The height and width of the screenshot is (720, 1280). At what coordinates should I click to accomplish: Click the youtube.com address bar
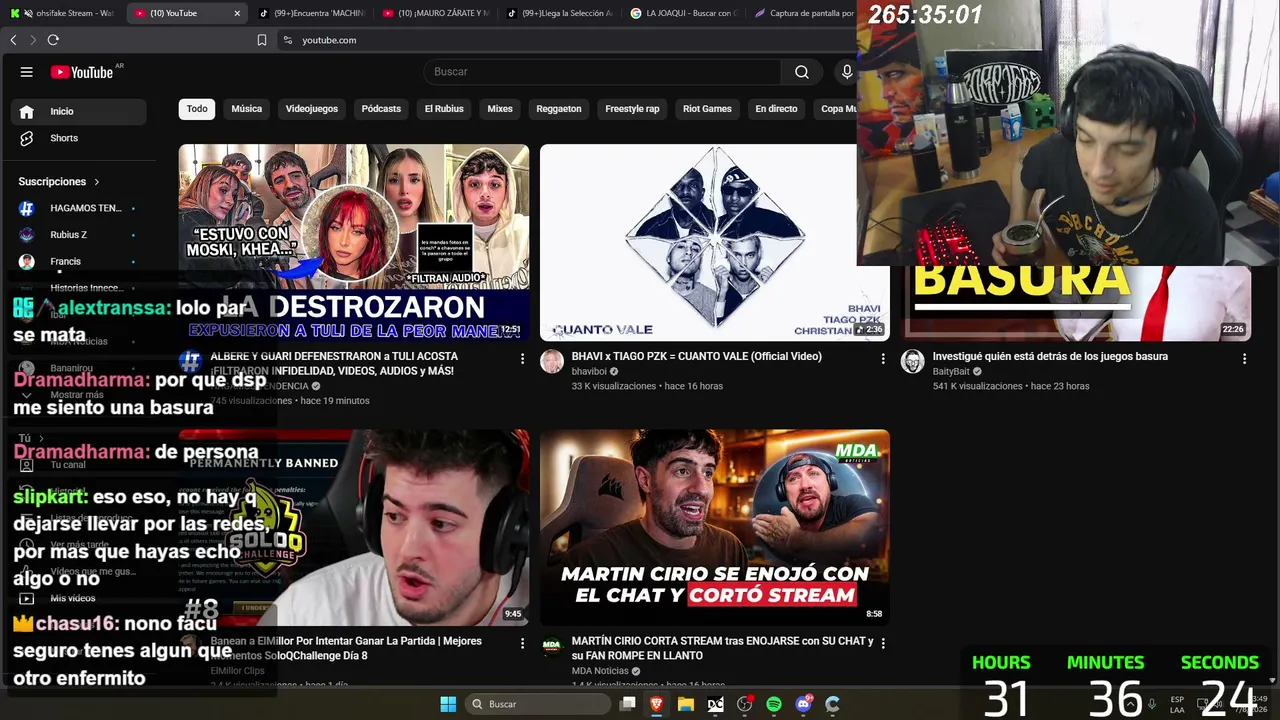click(x=565, y=40)
